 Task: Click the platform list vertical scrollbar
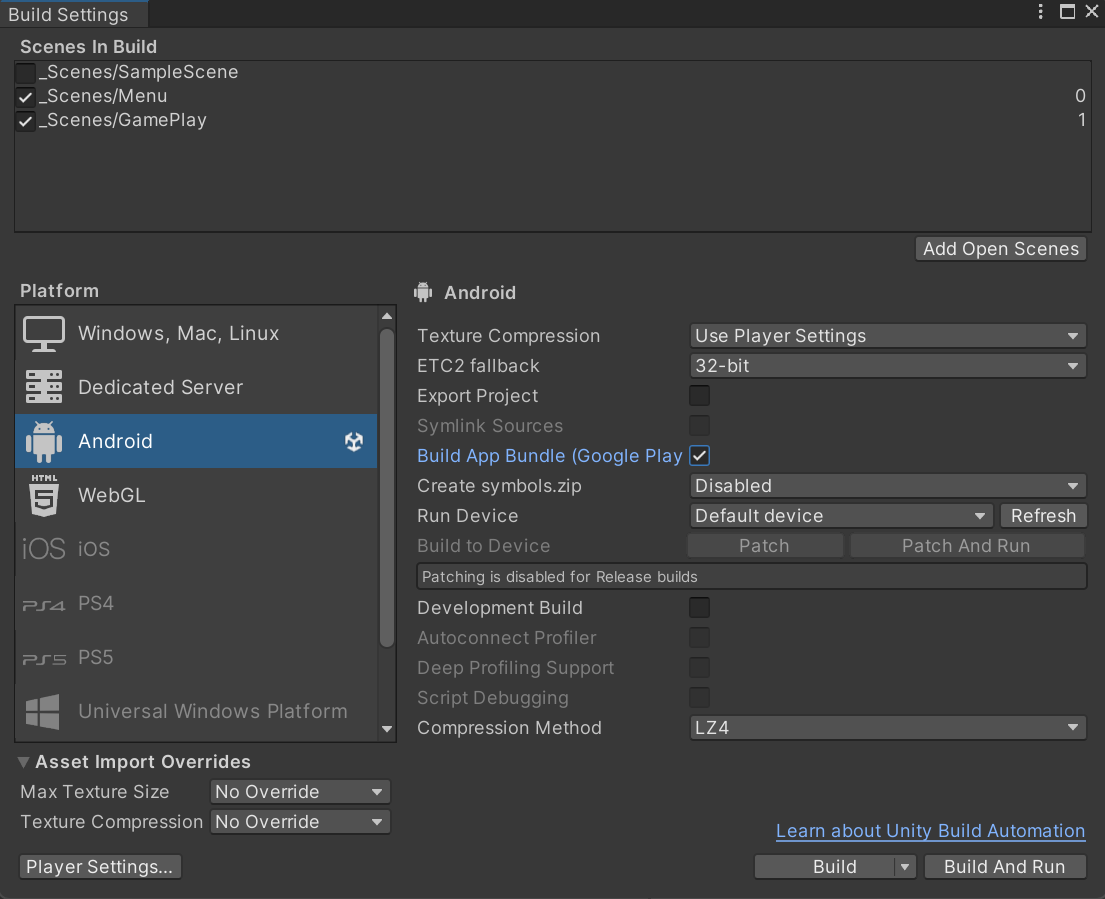pos(387,490)
